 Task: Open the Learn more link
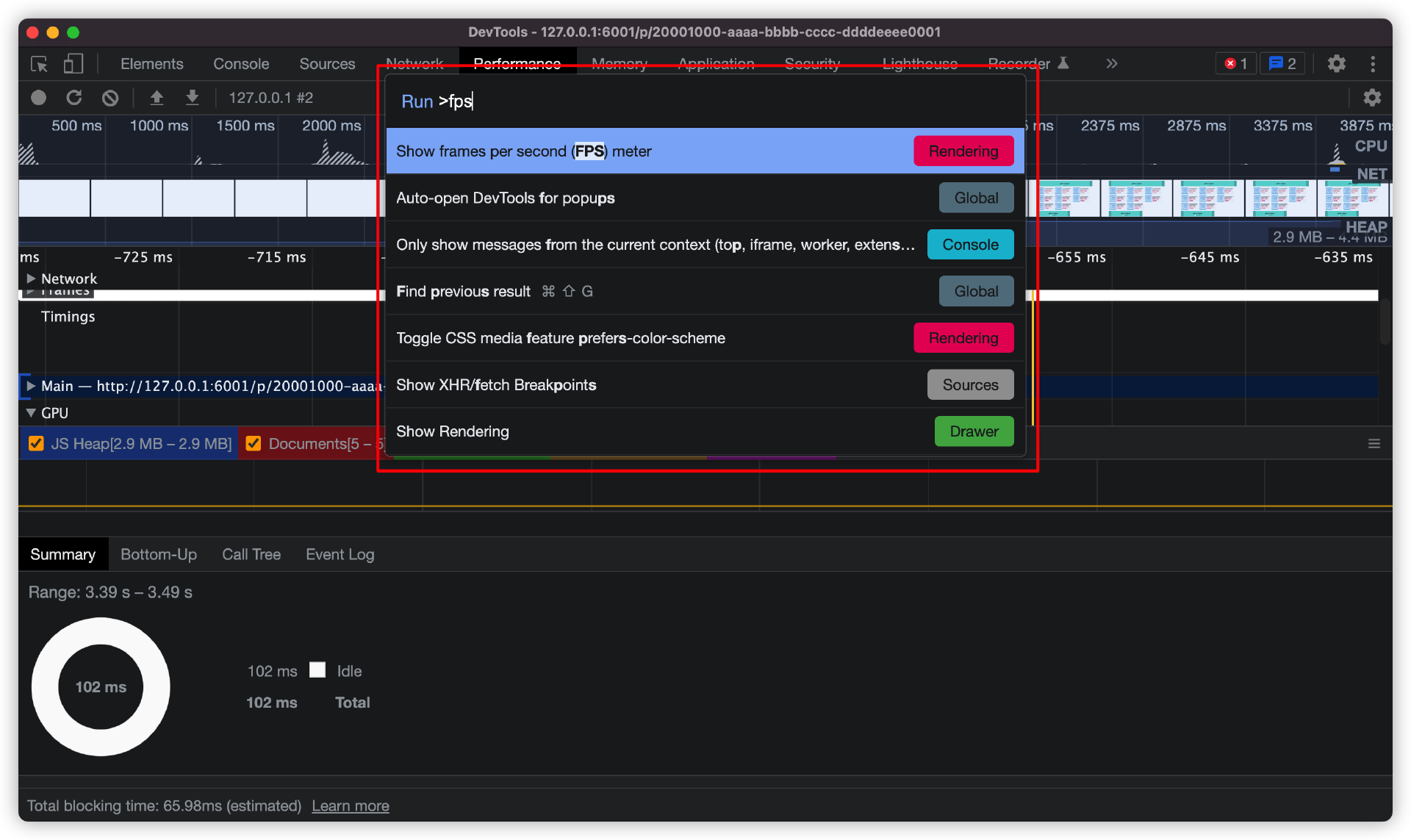[350, 805]
